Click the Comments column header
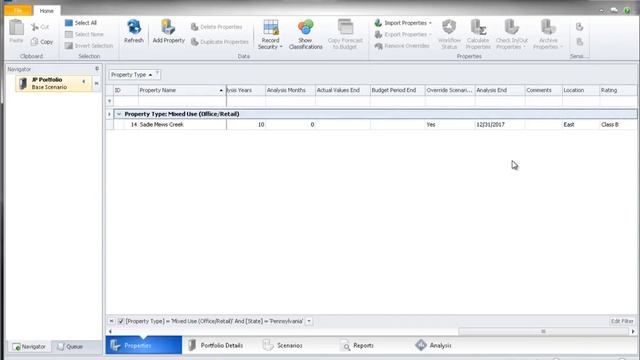640x360 pixels. pos(543,90)
